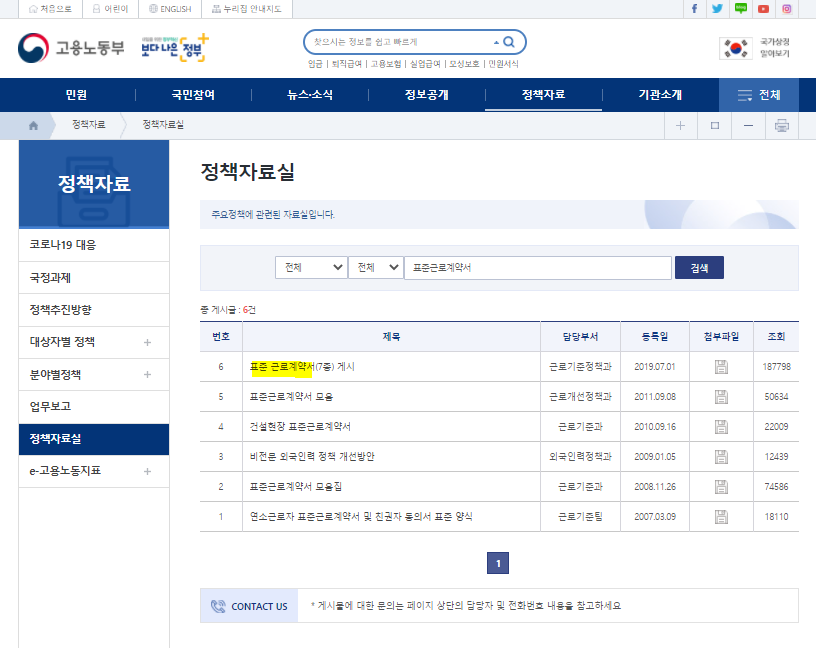Image resolution: width=816 pixels, height=648 pixels.
Task: Click the magnifier icon in the top search bar
Action: [508, 42]
